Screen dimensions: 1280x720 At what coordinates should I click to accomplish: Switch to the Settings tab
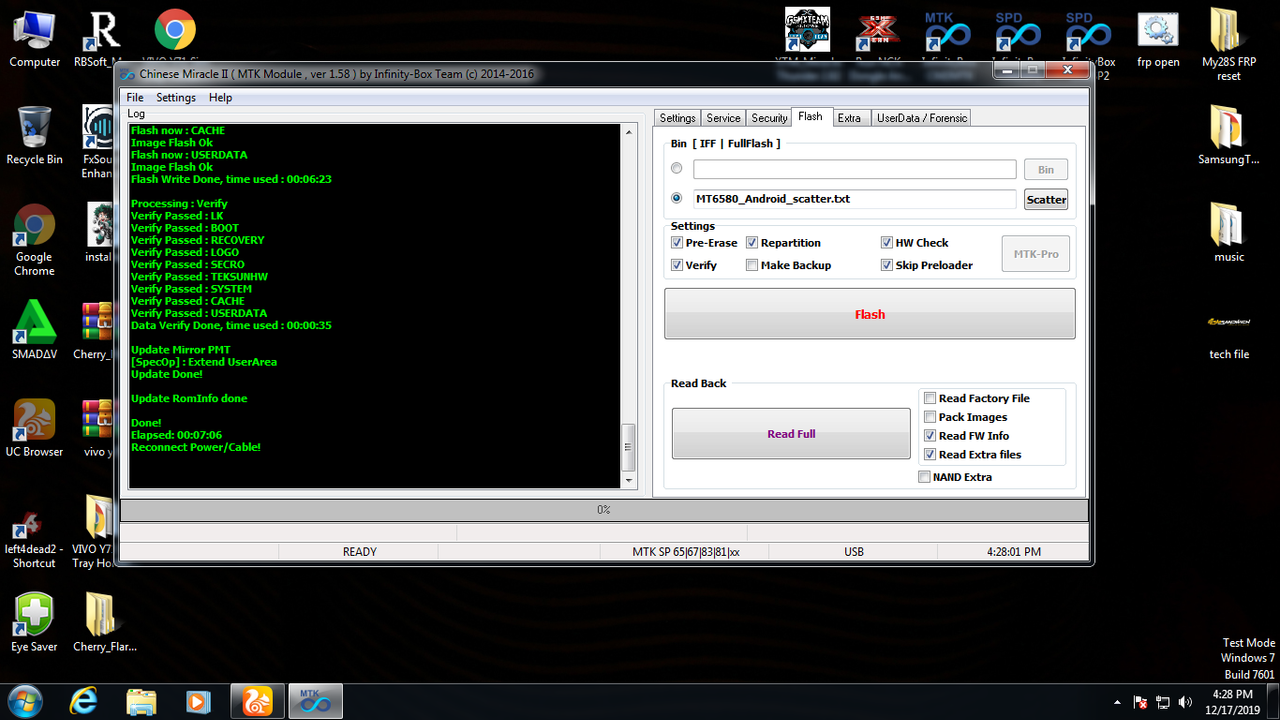pyautogui.click(x=677, y=118)
